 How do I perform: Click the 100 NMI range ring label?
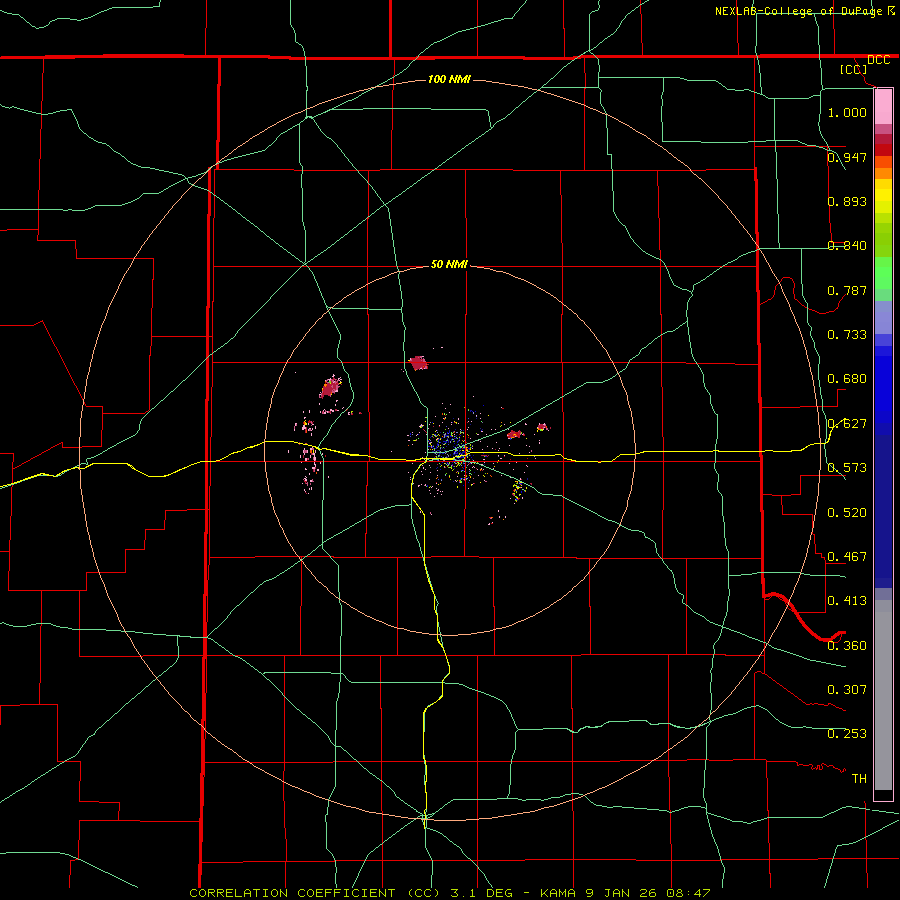449,79
